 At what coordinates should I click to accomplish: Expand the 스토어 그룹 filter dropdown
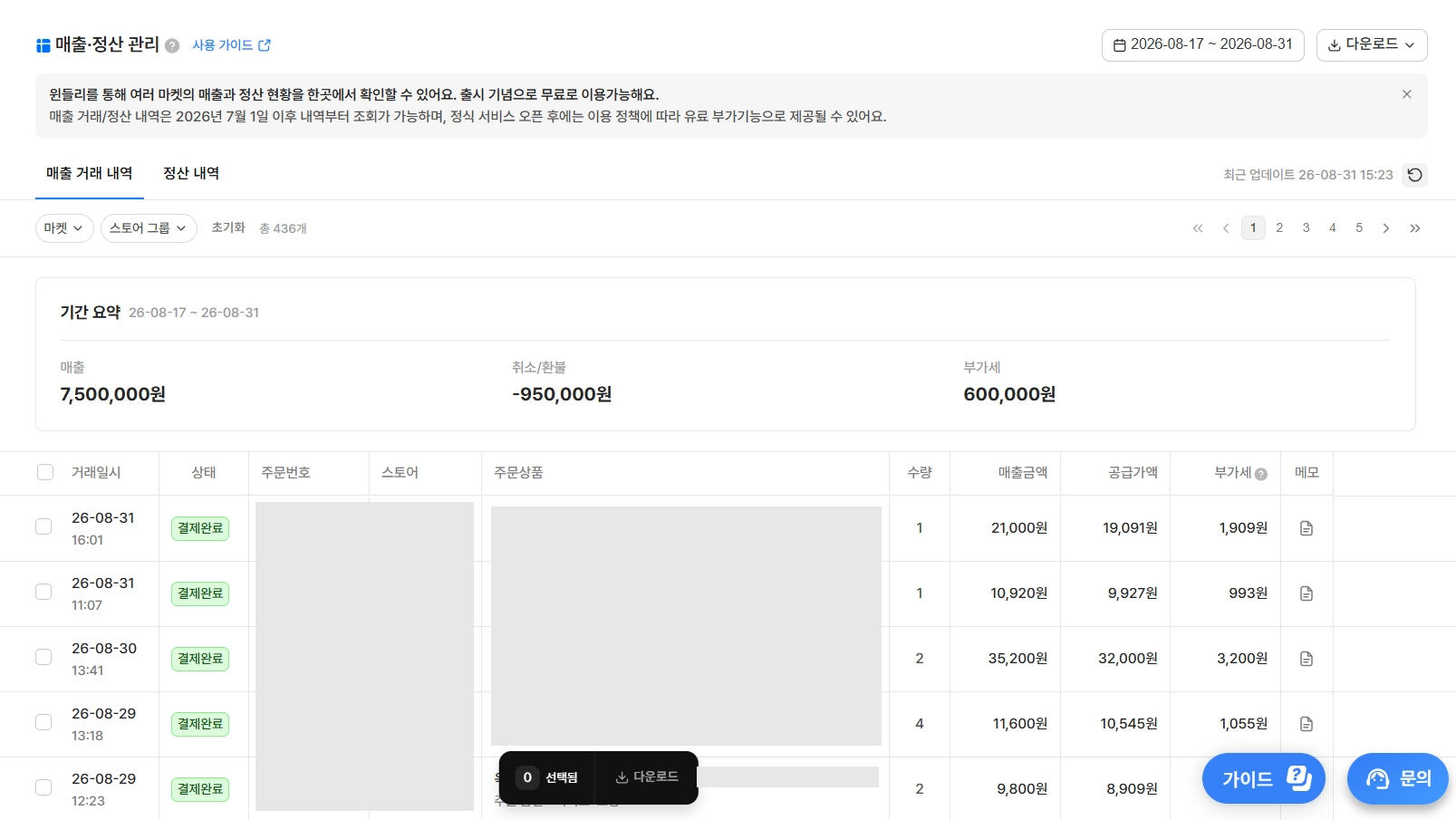[x=149, y=228]
